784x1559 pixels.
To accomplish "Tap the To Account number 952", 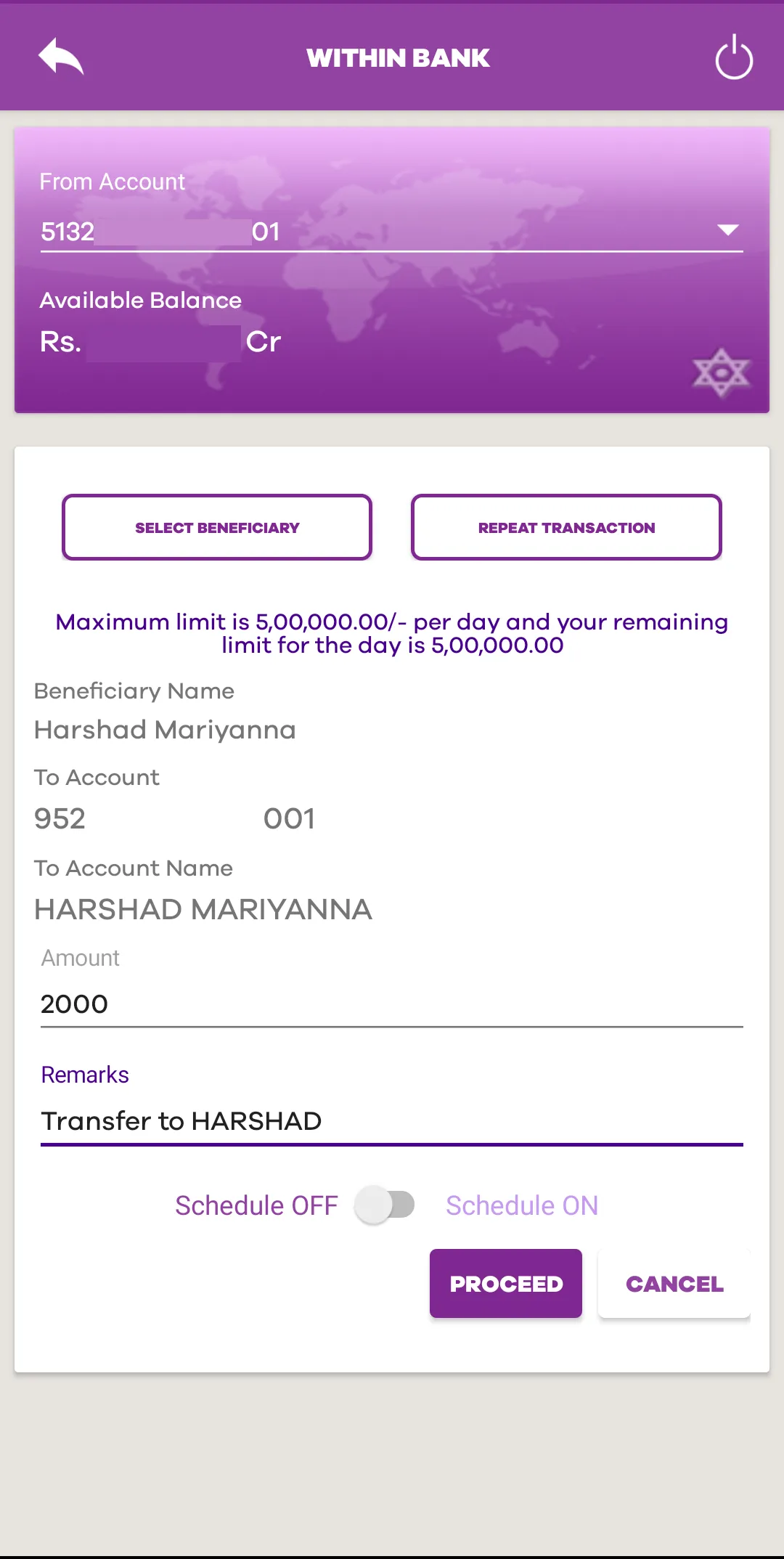I will pos(174,819).
